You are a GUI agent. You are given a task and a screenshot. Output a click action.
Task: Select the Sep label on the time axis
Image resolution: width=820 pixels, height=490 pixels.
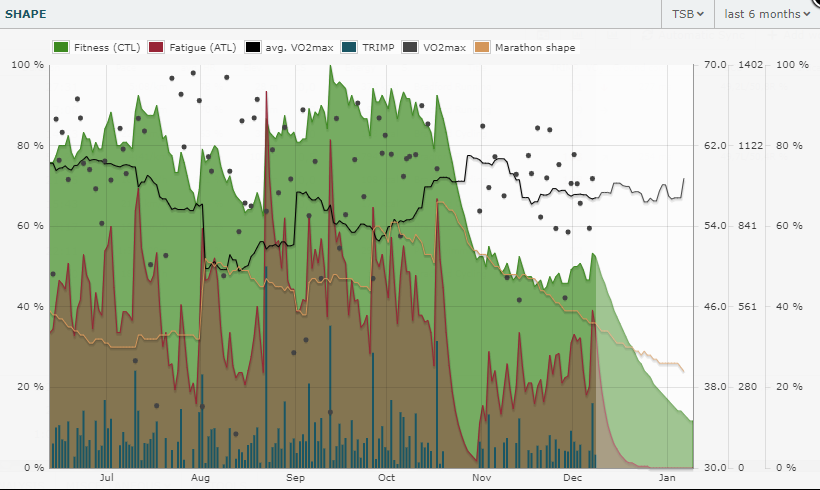click(295, 479)
